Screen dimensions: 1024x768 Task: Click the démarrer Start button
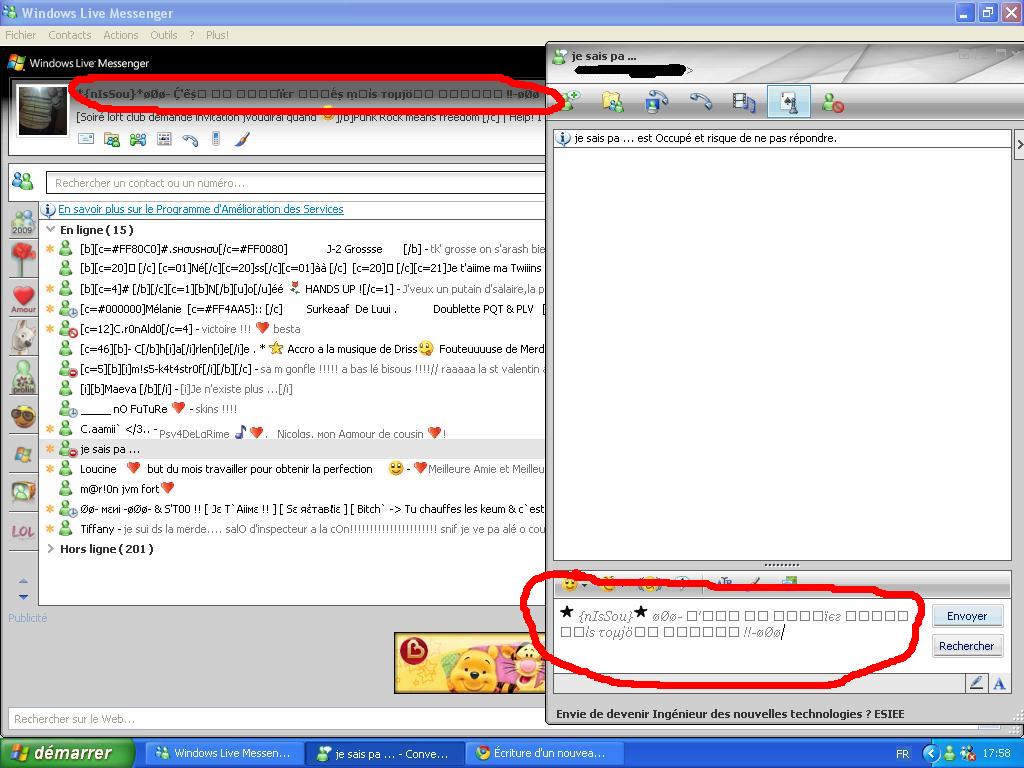(x=60, y=753)
